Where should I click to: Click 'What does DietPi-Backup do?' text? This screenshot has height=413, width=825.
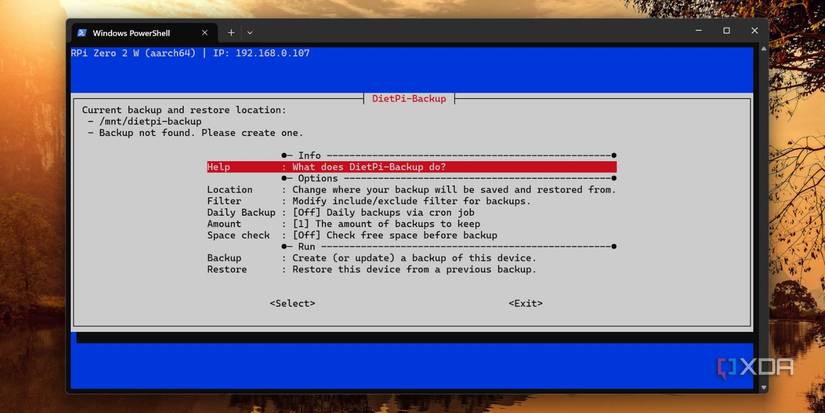pyautogui.click(x=369, y=167)
